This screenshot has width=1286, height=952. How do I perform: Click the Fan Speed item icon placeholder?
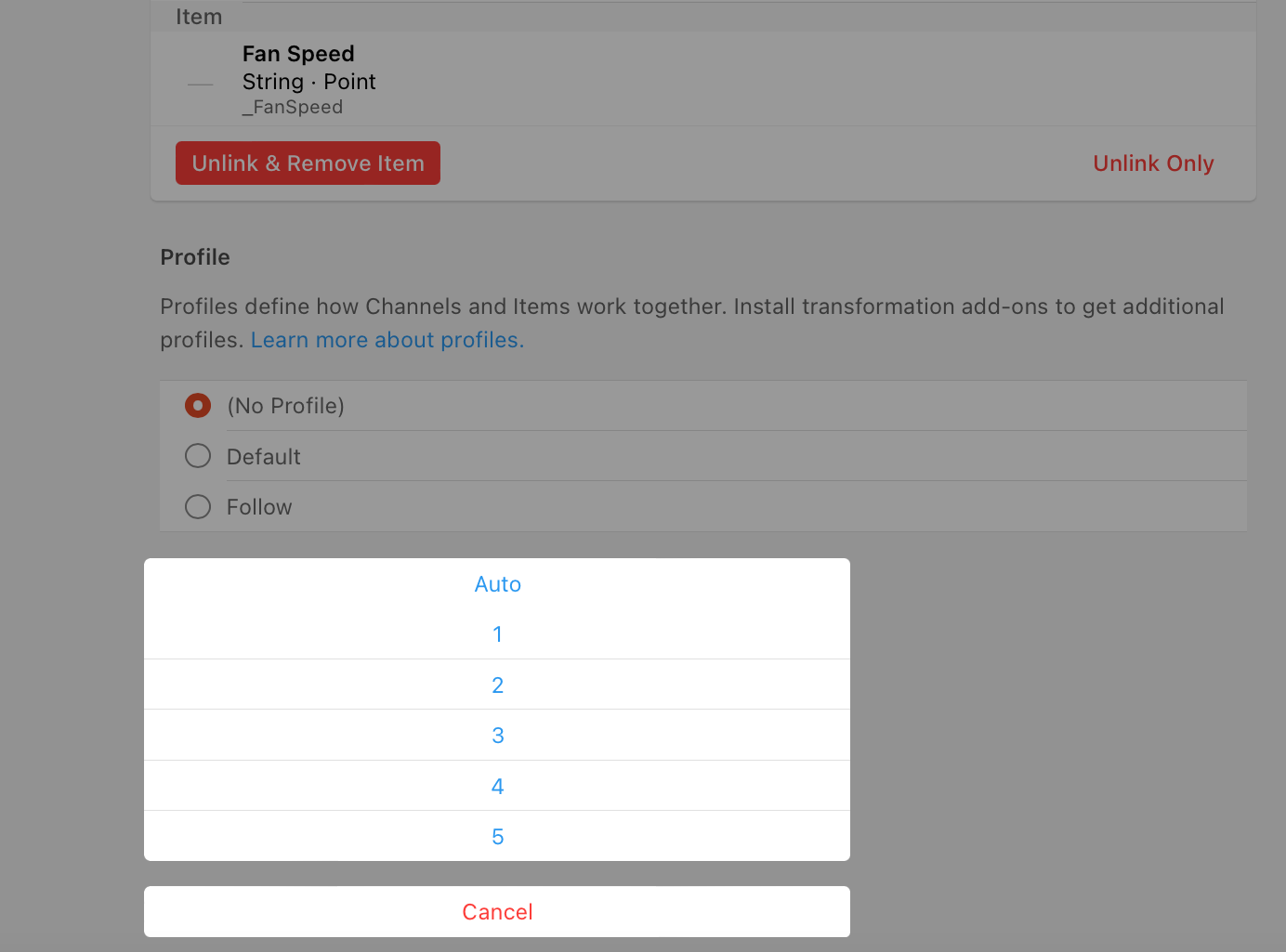pyautogui.click(x=200, y=85)
